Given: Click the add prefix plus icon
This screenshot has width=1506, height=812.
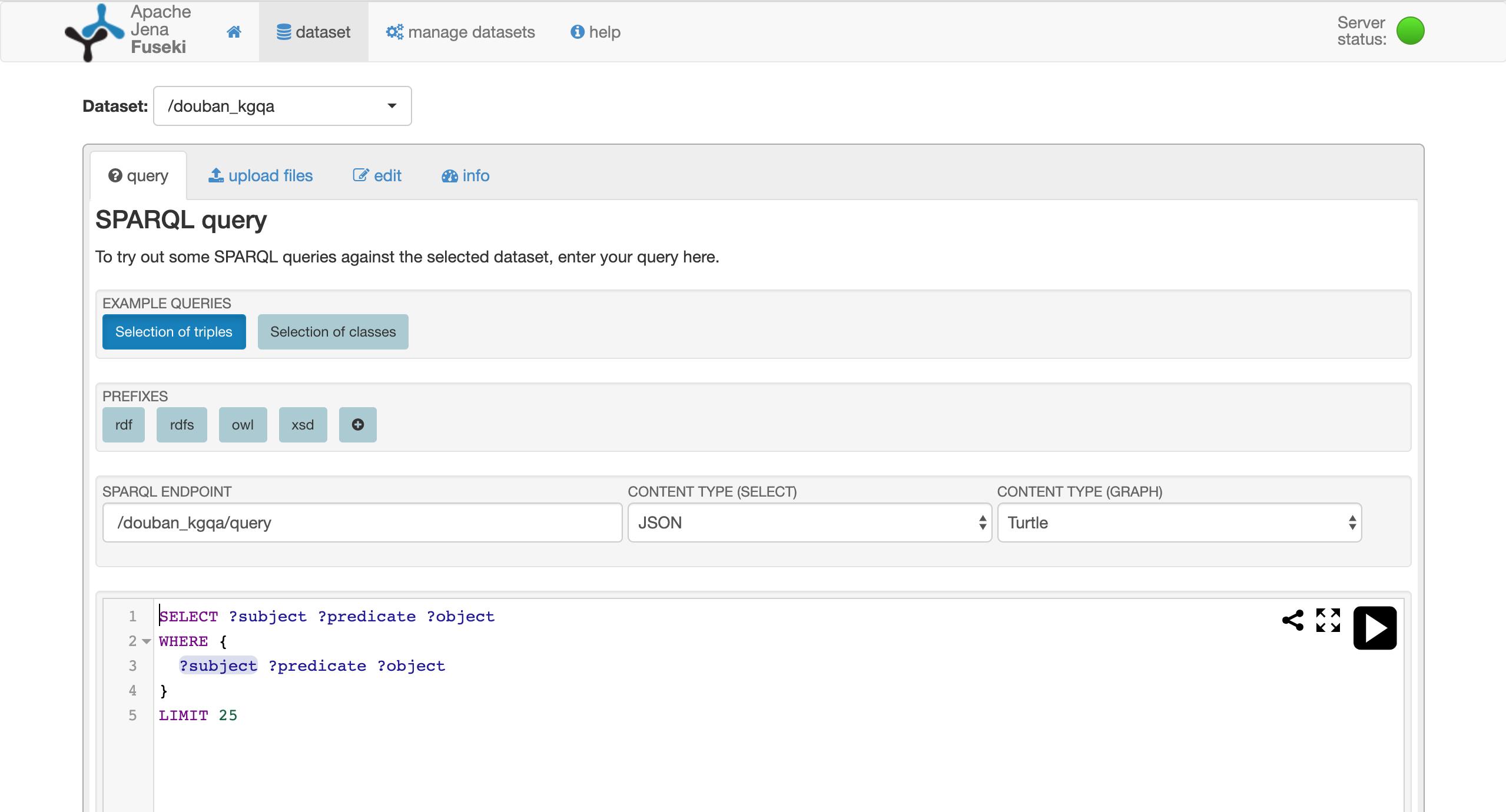Looking at the screenshot, I should coord(357,424).
